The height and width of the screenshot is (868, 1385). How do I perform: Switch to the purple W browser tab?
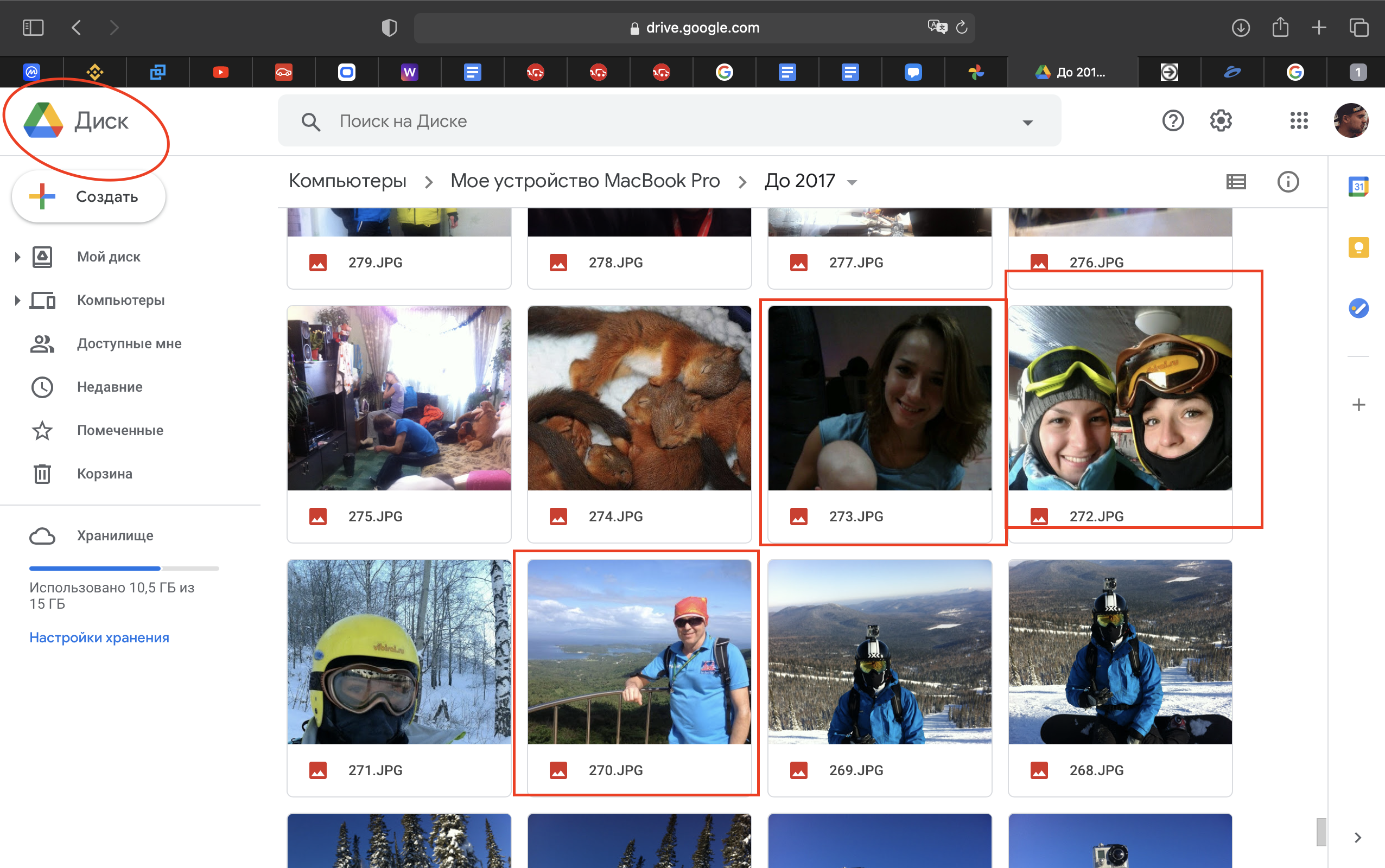409,72
